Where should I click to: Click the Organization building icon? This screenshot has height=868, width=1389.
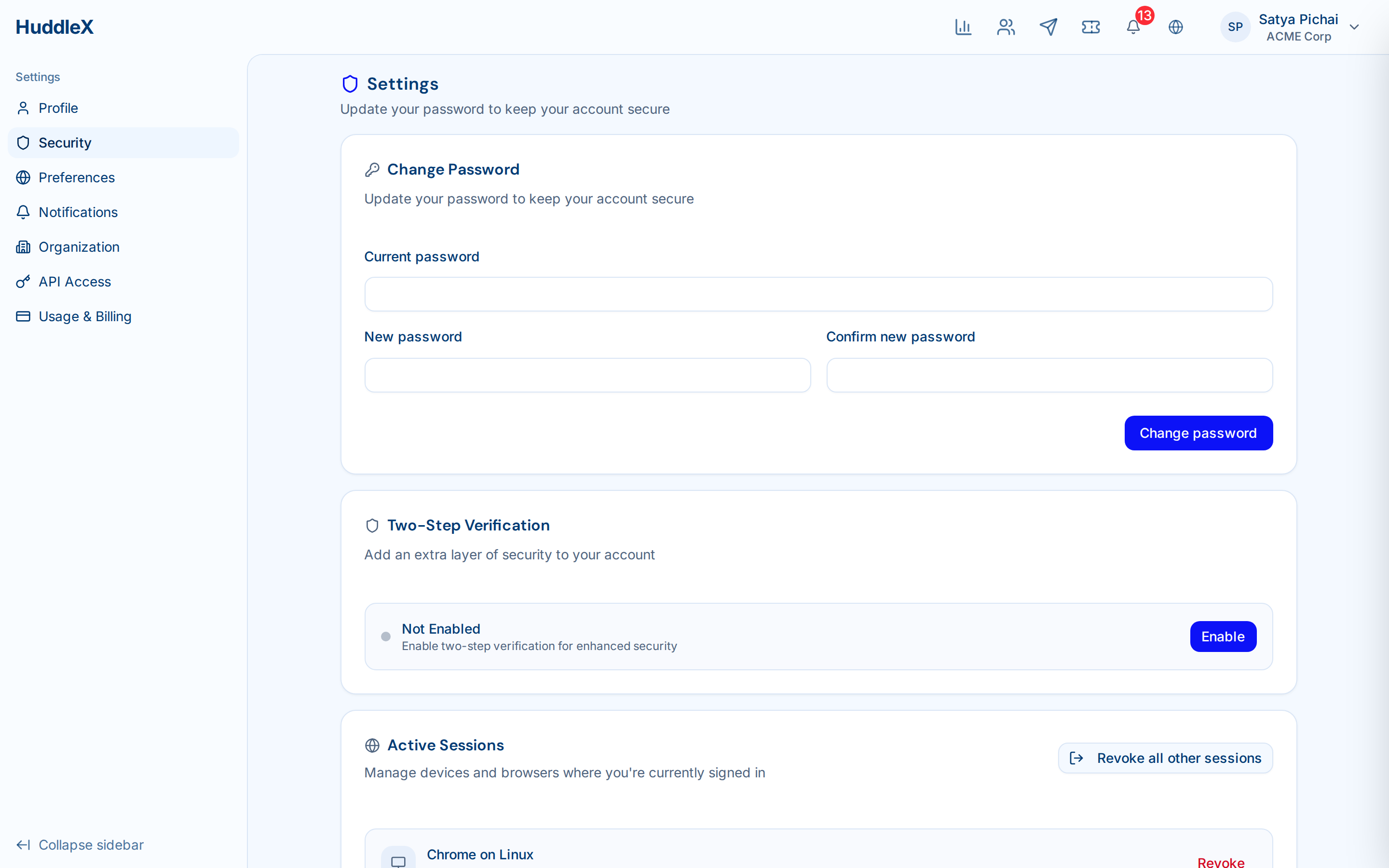pos(23,247)
